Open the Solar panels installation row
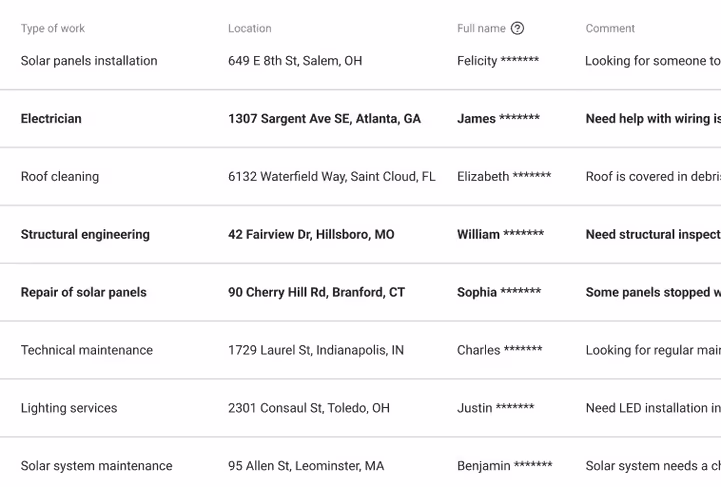721x487 pixels. pos(89,61)
